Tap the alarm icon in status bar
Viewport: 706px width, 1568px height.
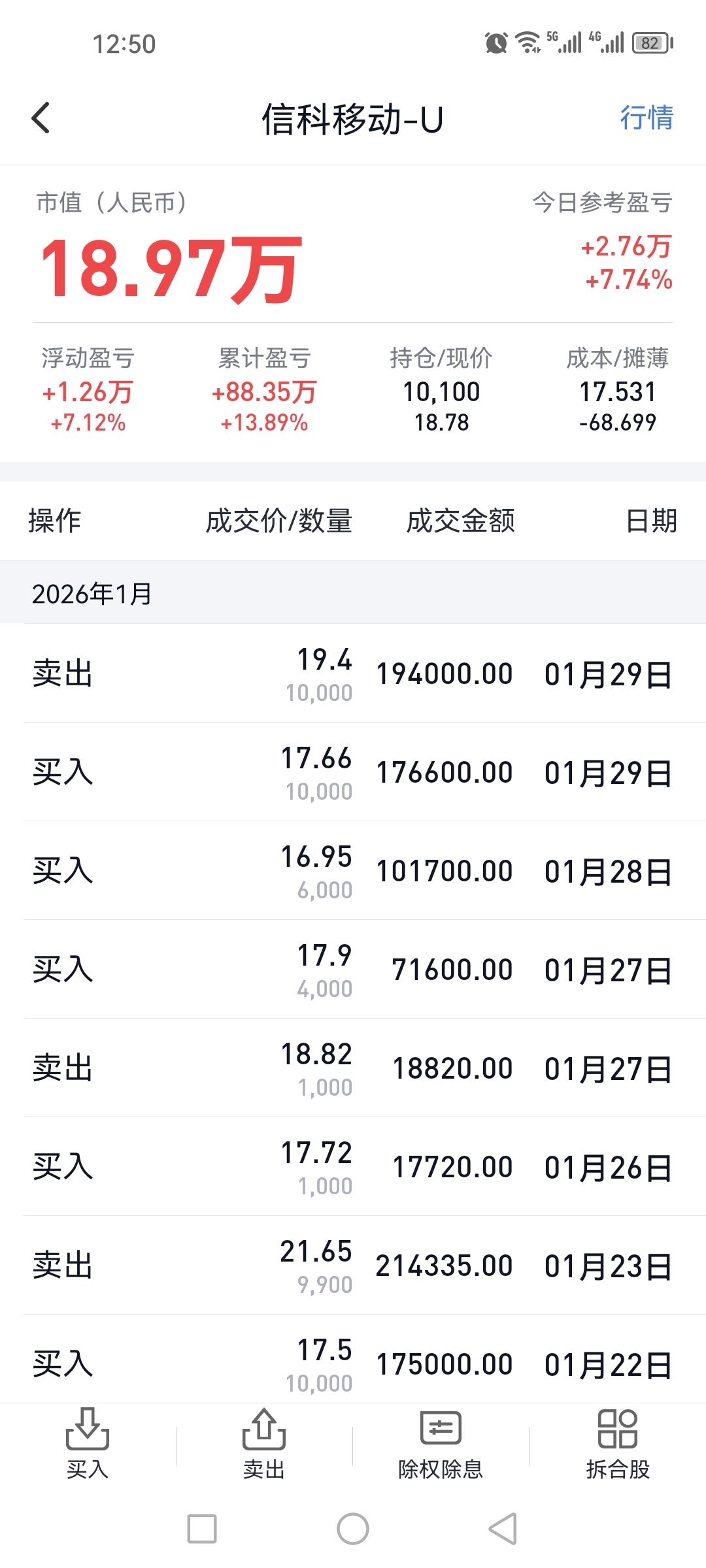point(496,43)
